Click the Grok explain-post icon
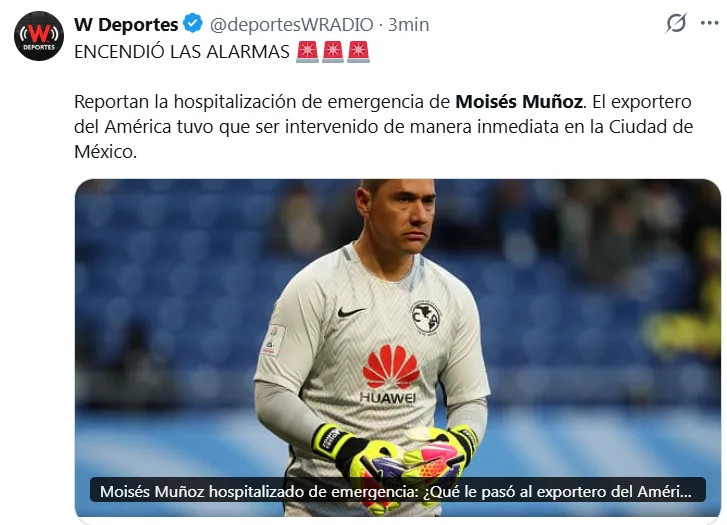 pyautogui.click(x=676, y=23)
